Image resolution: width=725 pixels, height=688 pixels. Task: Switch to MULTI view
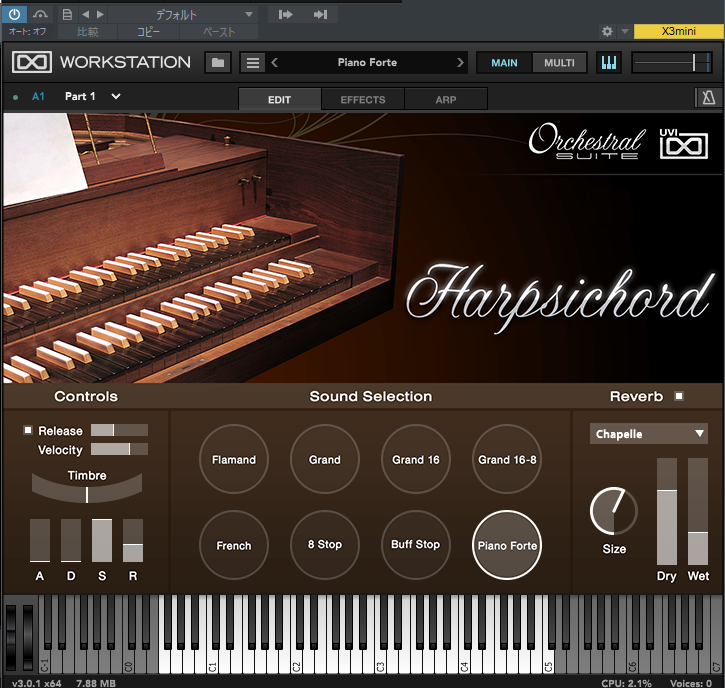pyautogui.click(x=559, y=63)
